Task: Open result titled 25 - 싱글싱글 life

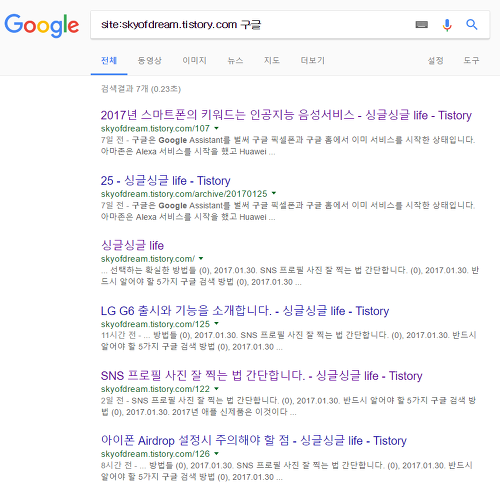Action: click(x=166, y=181)
